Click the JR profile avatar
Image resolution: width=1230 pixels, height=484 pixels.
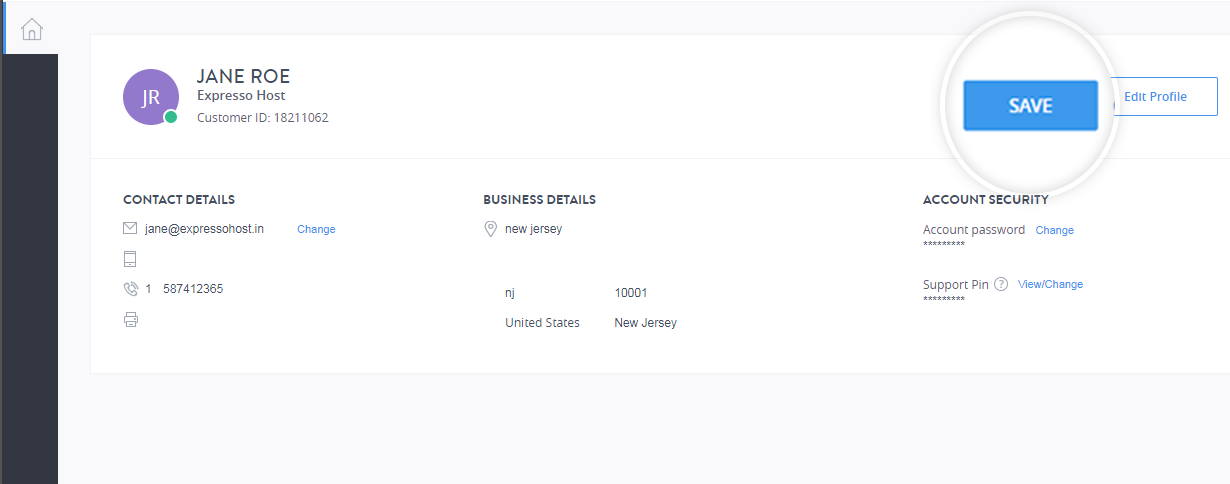tap(150, 97)
